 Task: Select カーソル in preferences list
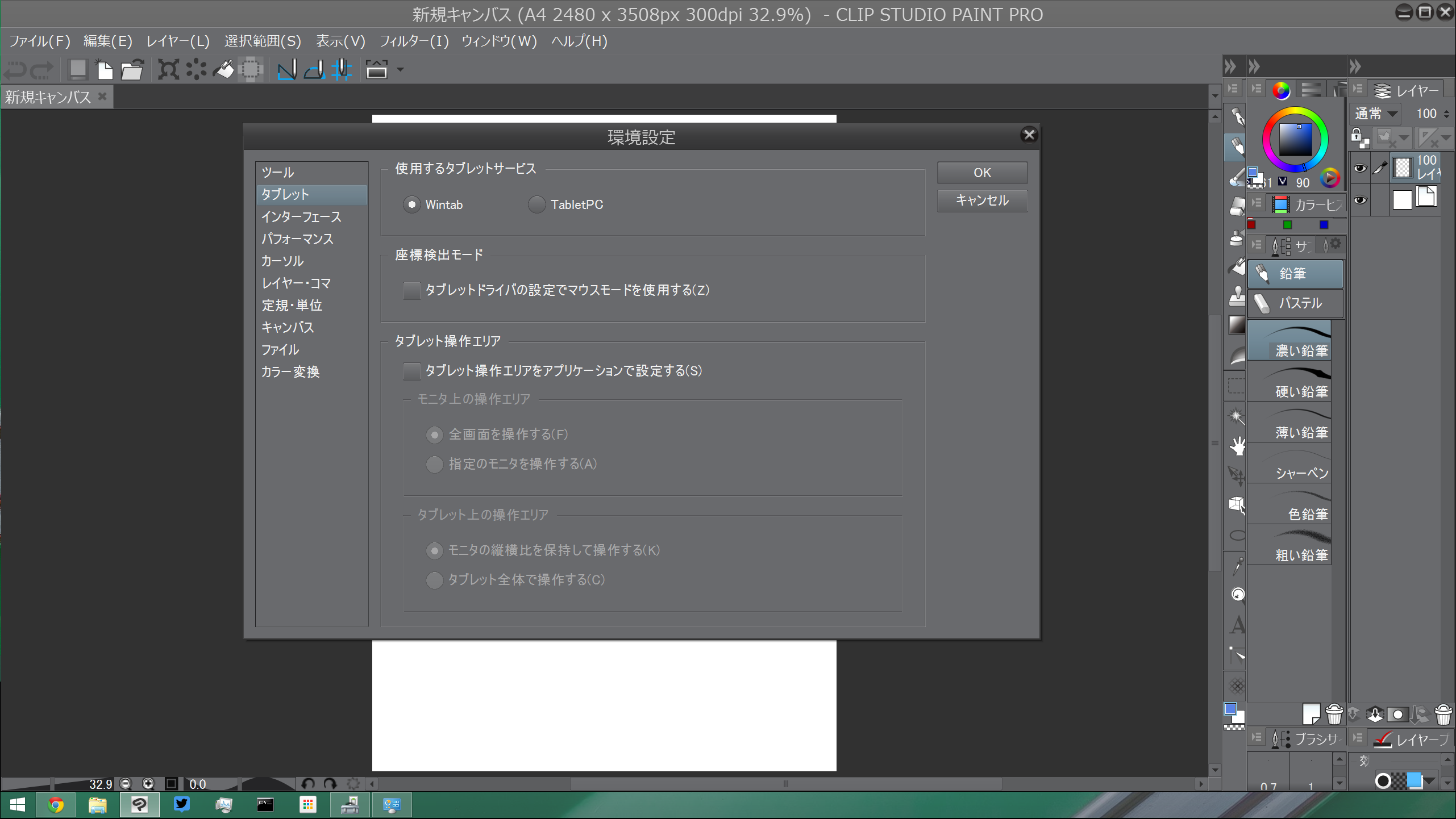[x=282, y=261]
